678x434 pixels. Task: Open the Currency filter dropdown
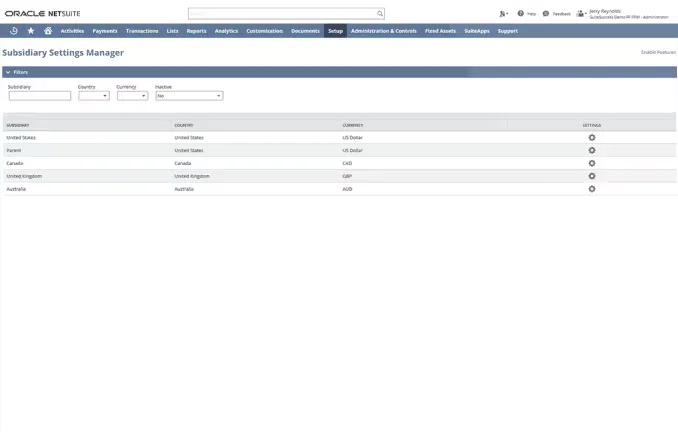(131, 96)
